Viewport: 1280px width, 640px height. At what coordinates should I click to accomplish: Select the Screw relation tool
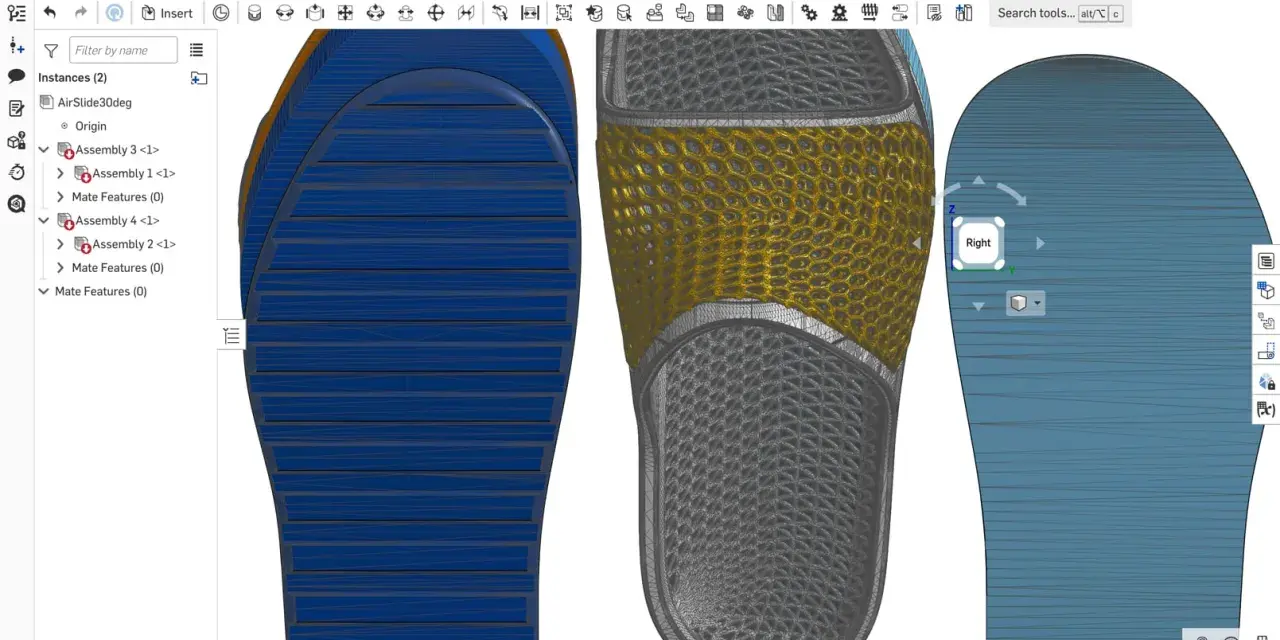click(x=869, y=13)
